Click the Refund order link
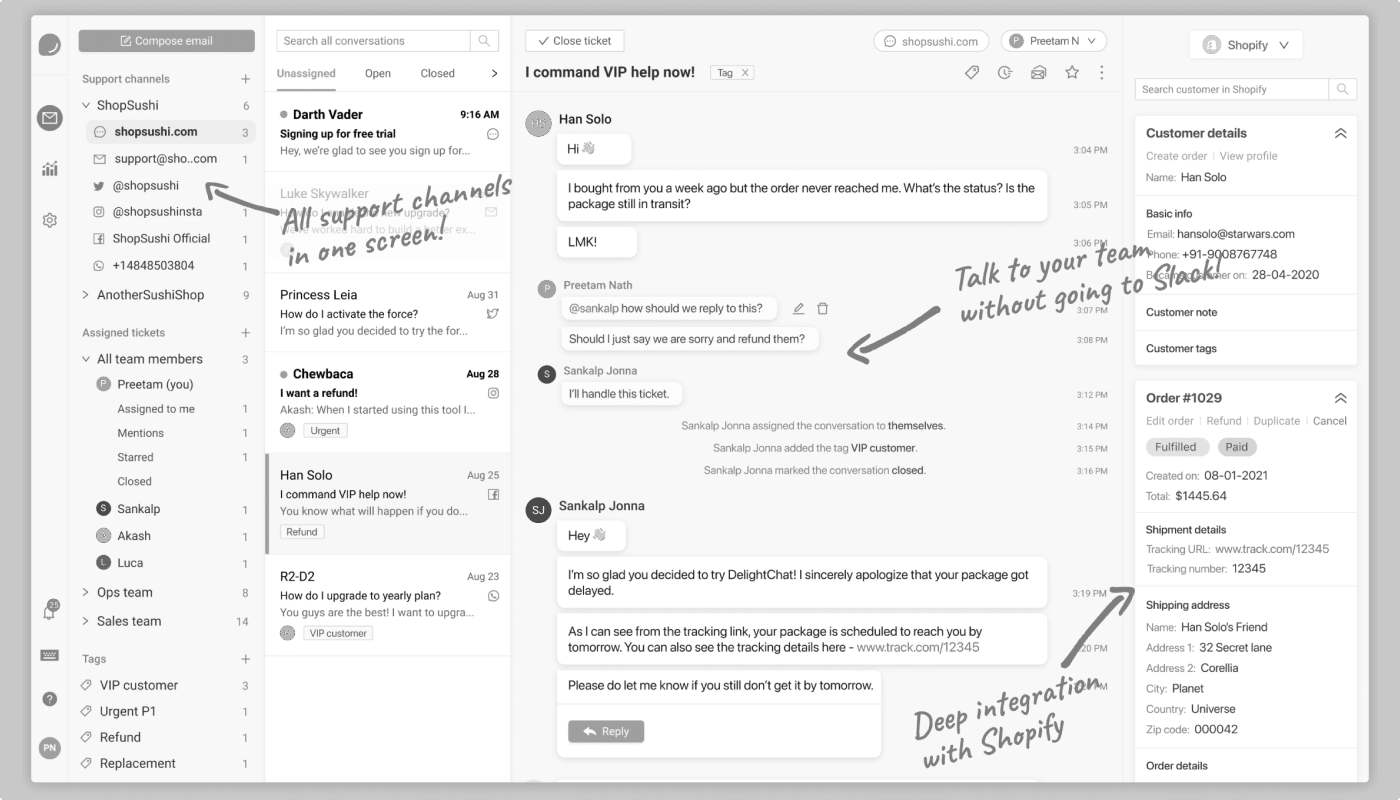The width and height of the screenshot is (1400, 800). coord(1224,421)
